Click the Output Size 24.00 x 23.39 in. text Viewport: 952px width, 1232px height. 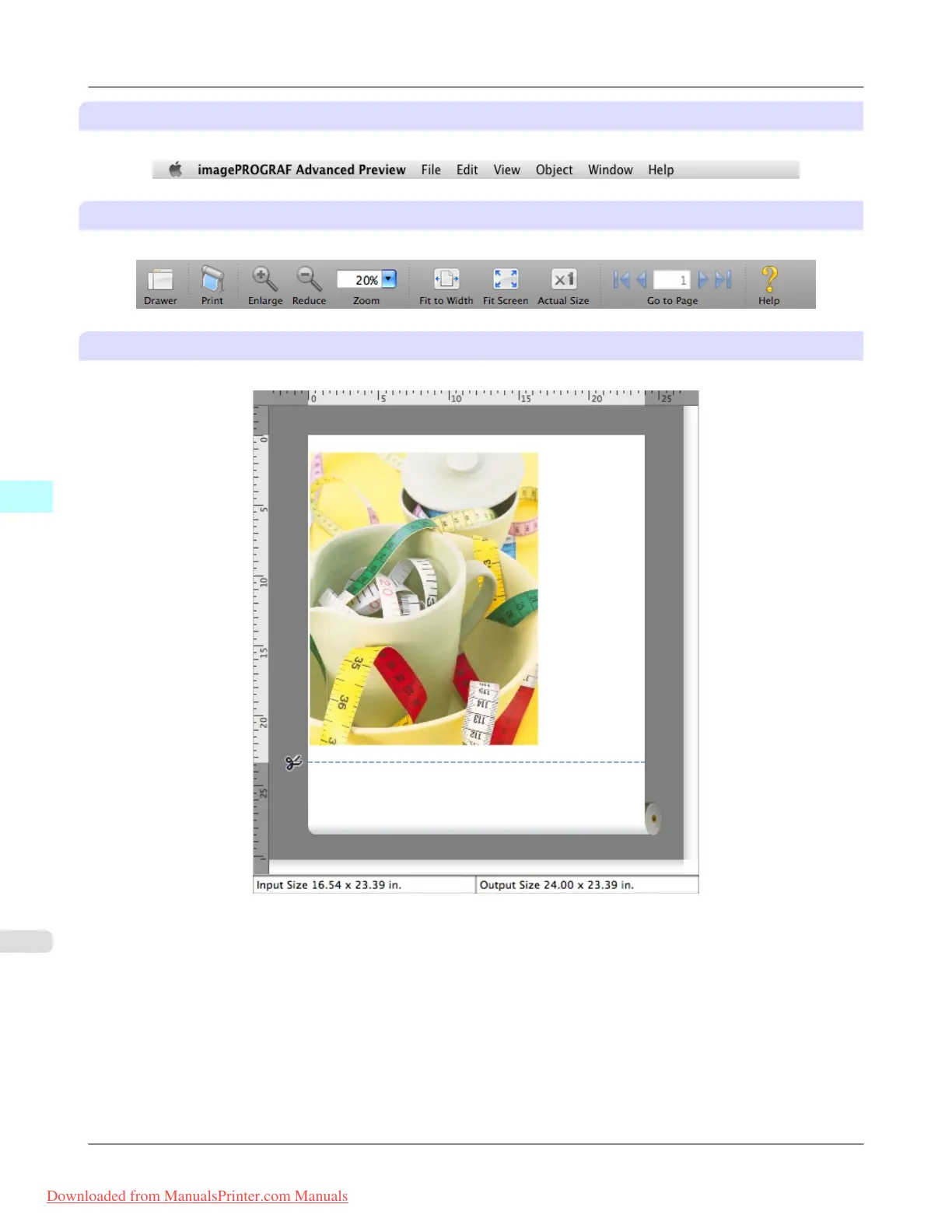pyautogui.click(x=557, y=885)
